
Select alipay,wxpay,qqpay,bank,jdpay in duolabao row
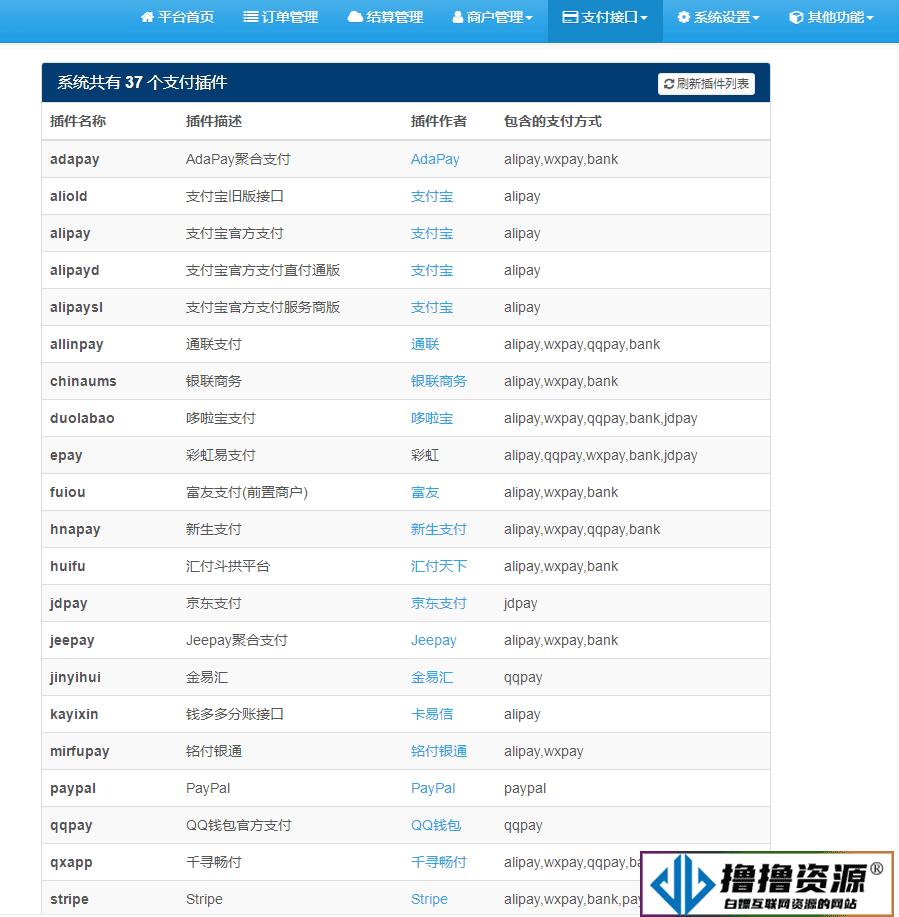601,418
